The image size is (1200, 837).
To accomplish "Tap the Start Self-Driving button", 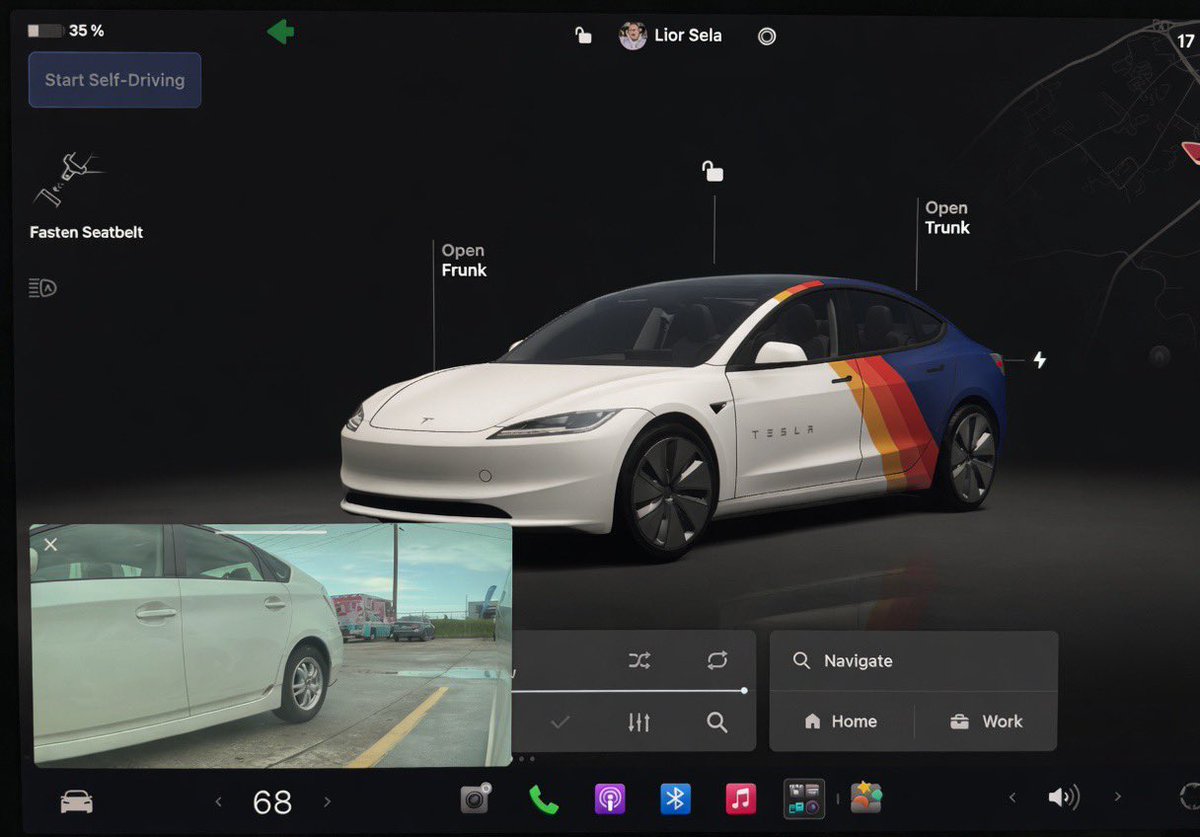I will (x=115, y=80).
